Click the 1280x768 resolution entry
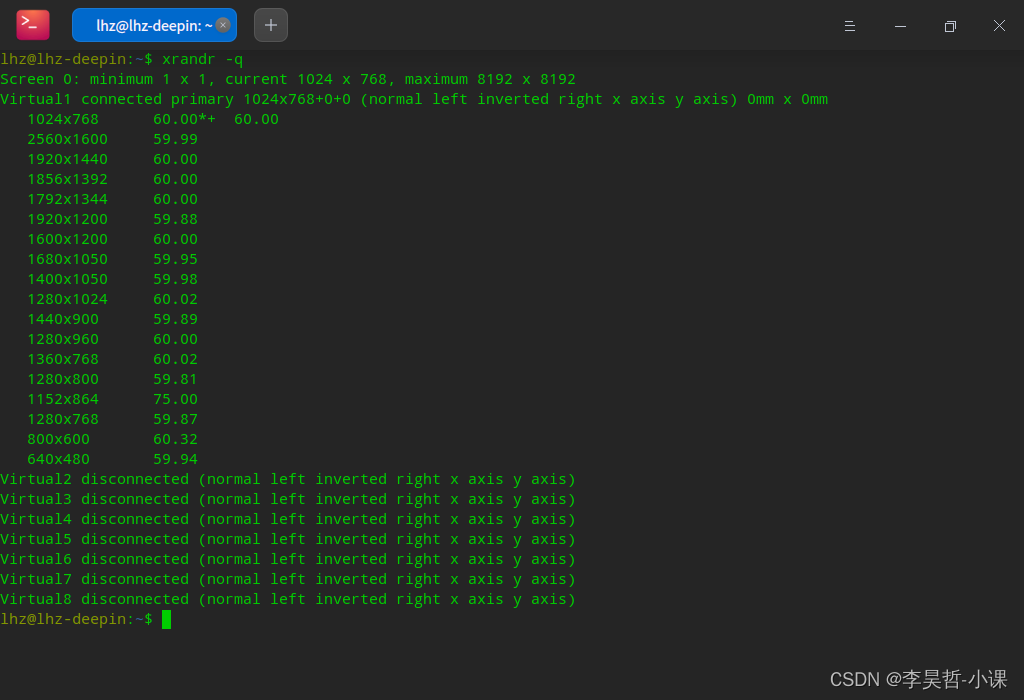The height and width of the screenshot is (700, 1024). point(63,419)
